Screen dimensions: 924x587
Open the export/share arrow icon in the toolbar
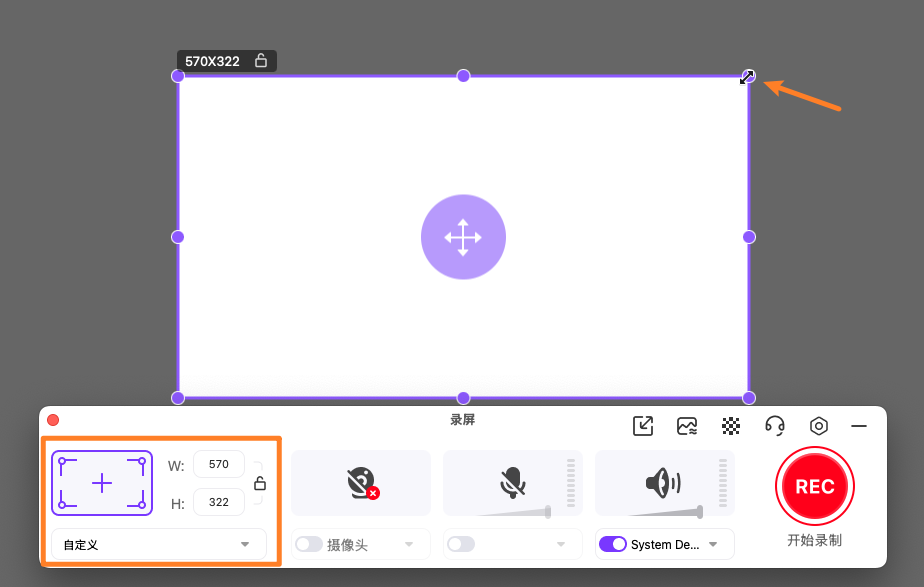643,426
